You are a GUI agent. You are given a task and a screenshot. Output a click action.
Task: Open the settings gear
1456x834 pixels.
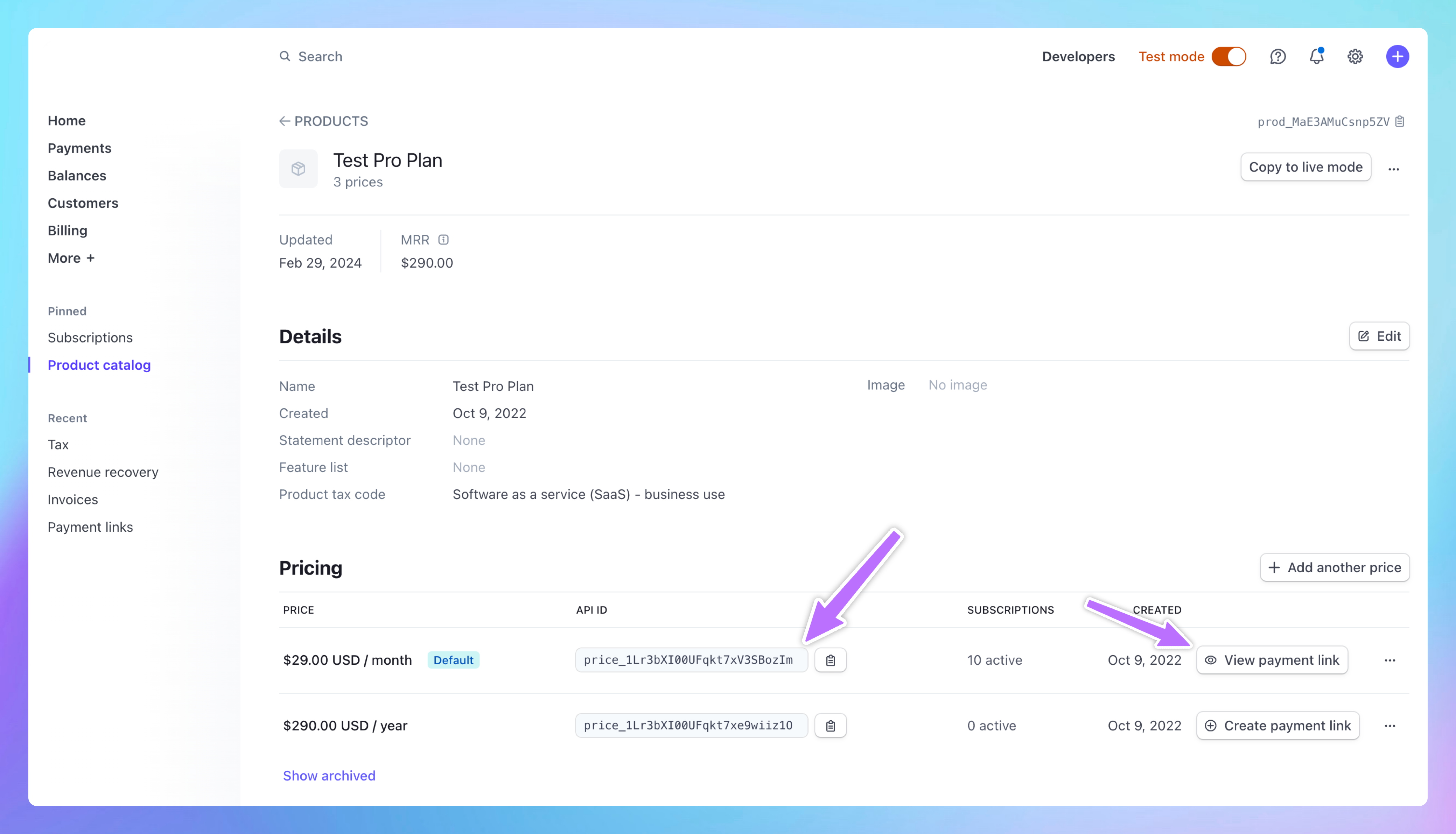tap(1355, 57)
